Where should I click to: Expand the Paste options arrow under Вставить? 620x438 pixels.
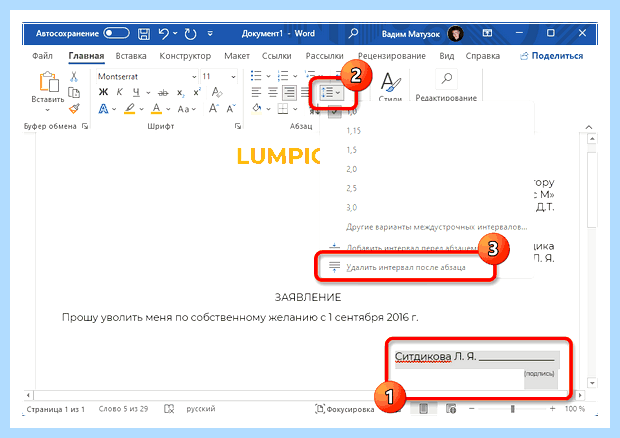(x=47, y=110)
